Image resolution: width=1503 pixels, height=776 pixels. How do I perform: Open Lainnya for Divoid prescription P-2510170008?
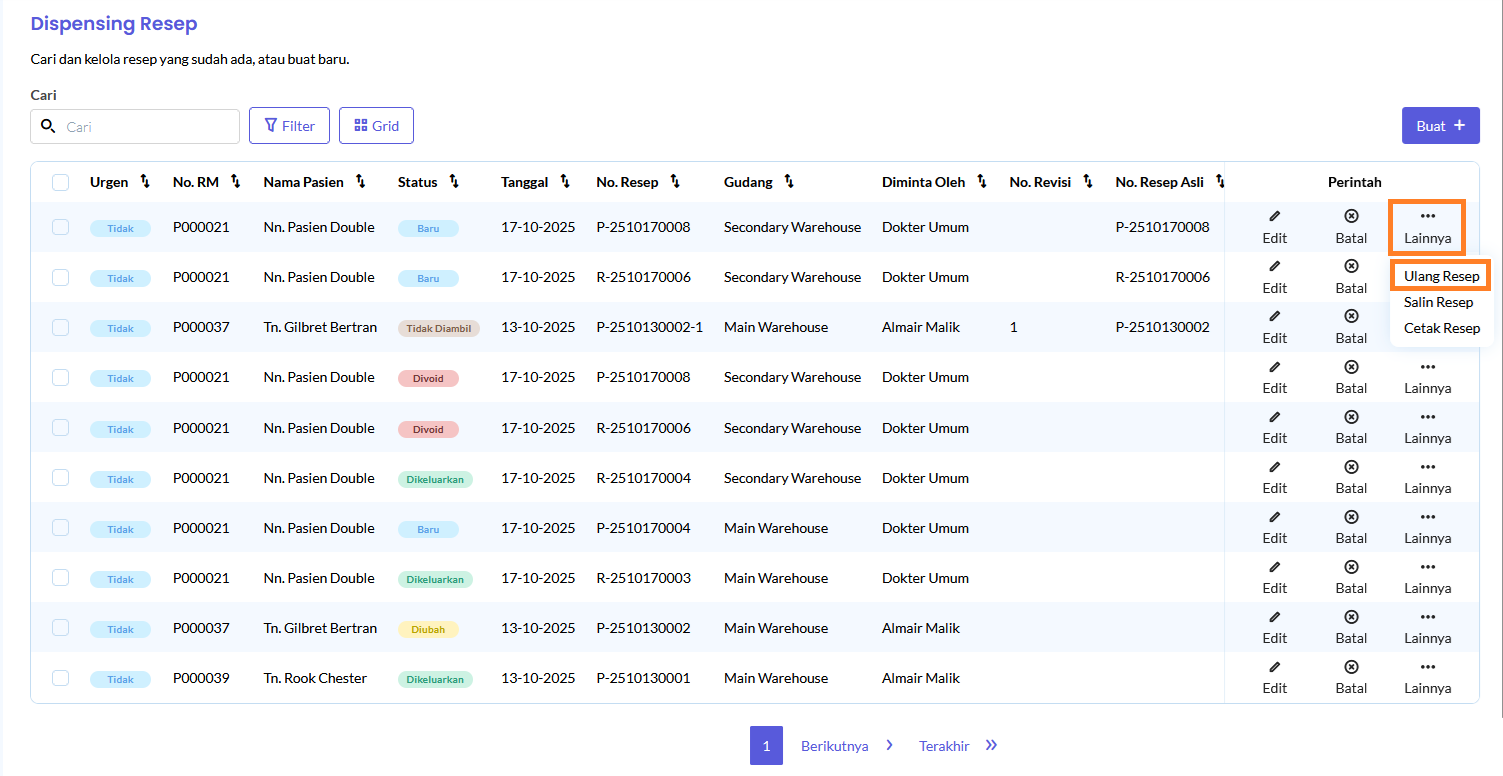(x=1427, y=377)
